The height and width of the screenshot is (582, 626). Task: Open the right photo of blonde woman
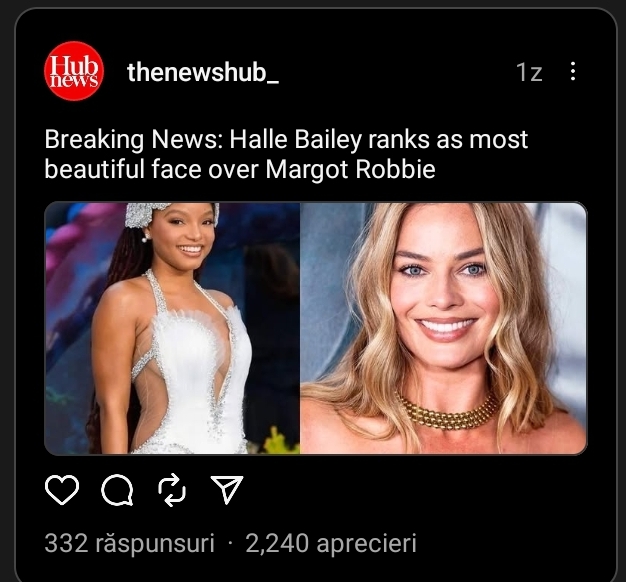tap(444, 328)
